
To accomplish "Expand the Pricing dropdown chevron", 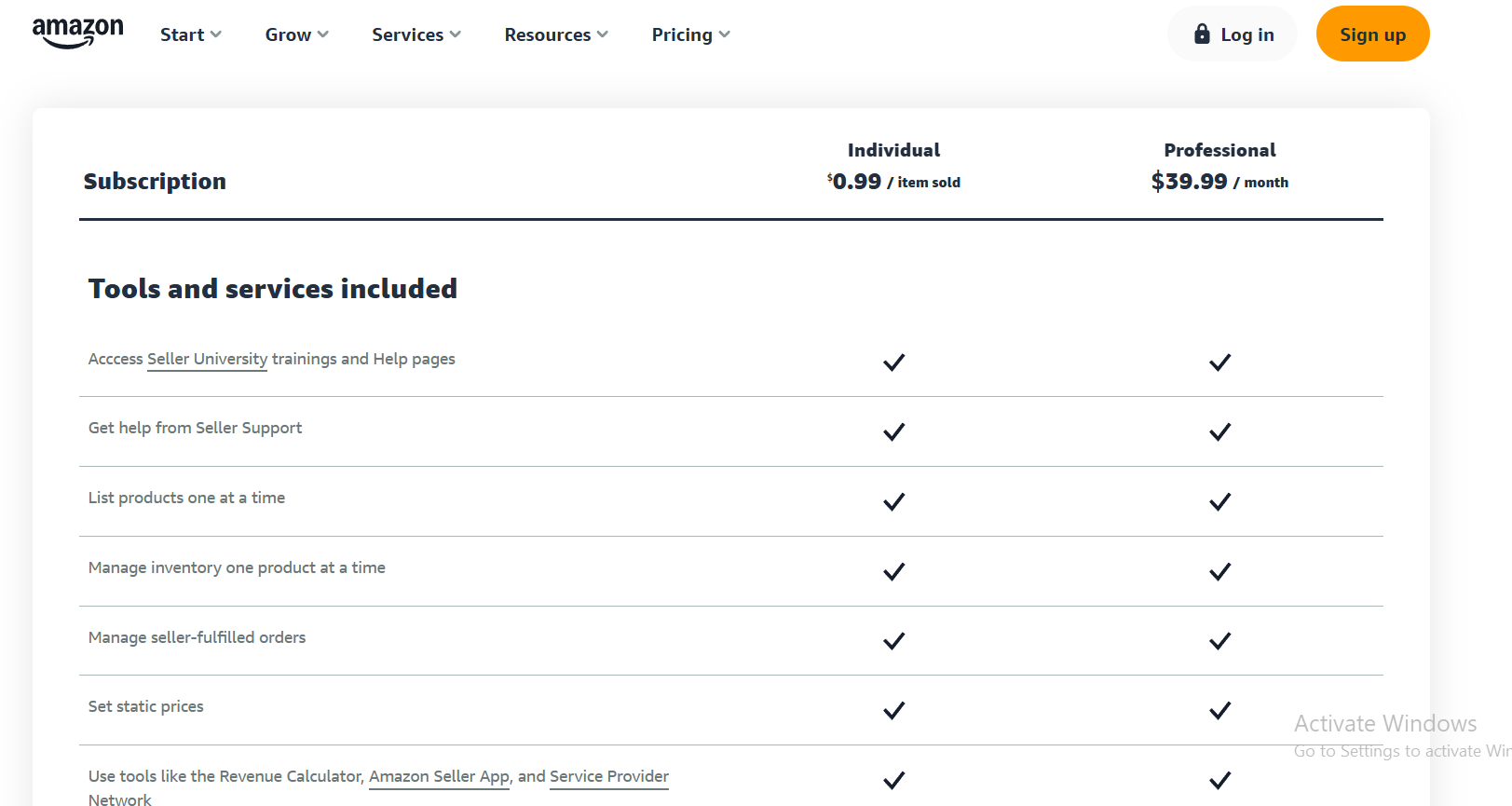I will [725, 34].
